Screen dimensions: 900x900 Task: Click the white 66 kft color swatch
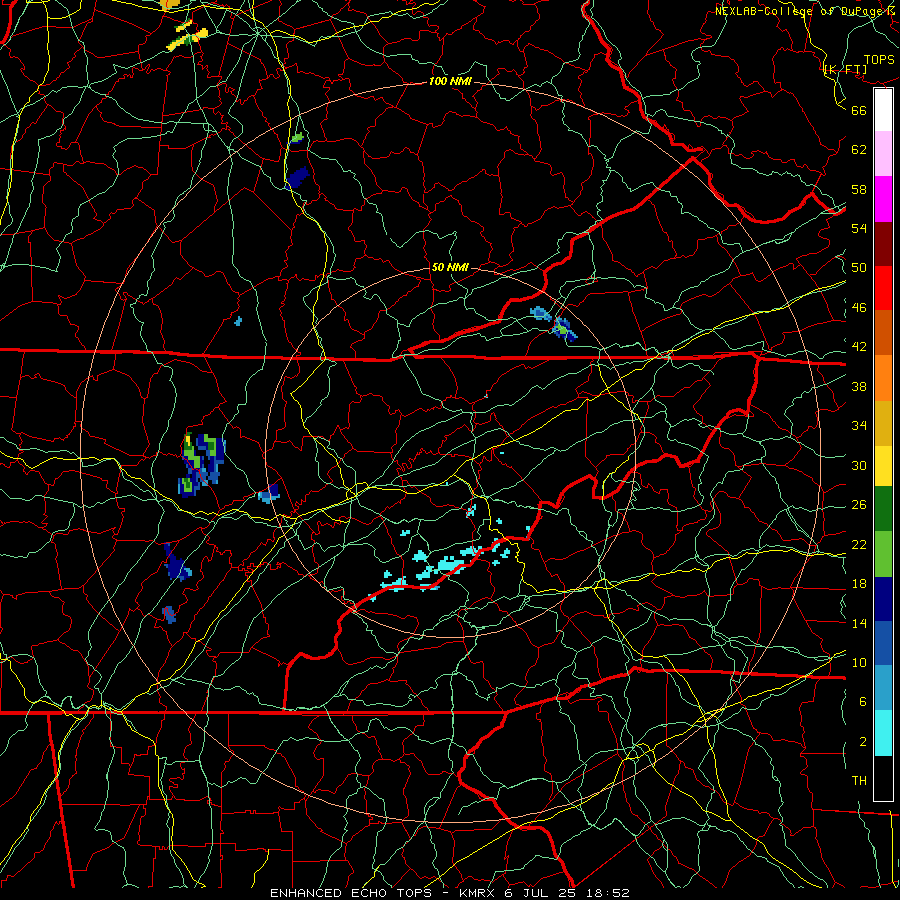pyautogui.click(x=883, y=110)
